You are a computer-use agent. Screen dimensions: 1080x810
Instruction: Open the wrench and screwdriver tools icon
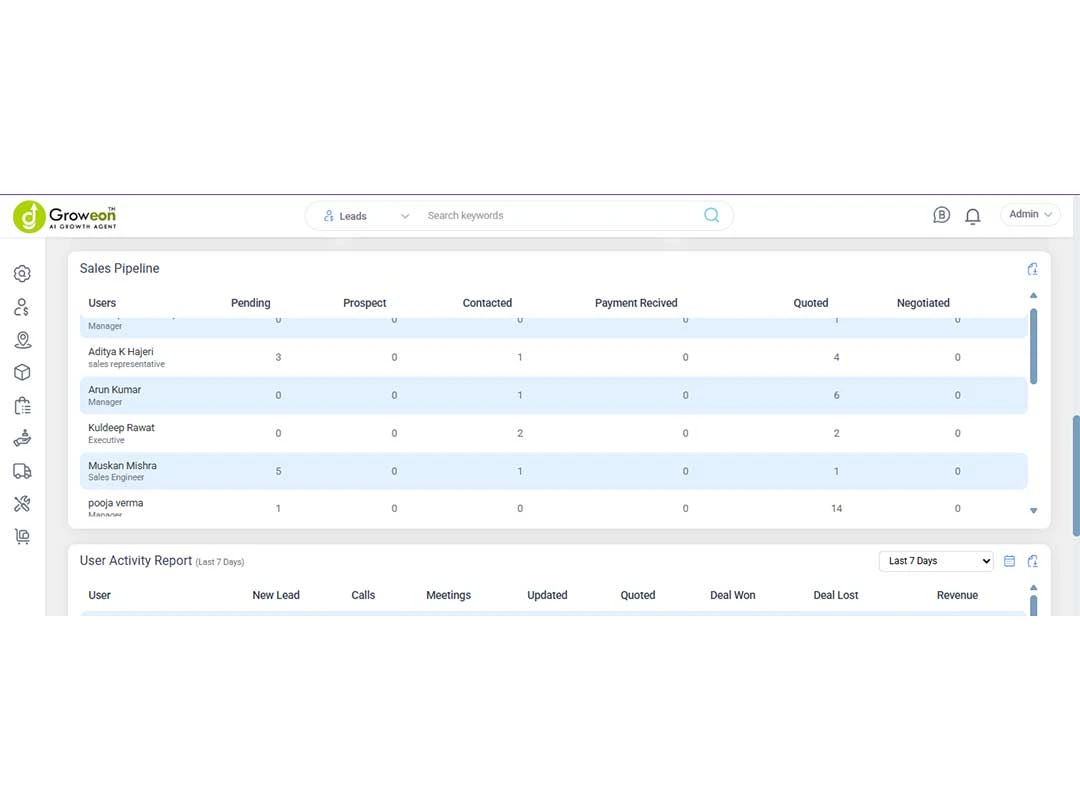coord(22,504)
